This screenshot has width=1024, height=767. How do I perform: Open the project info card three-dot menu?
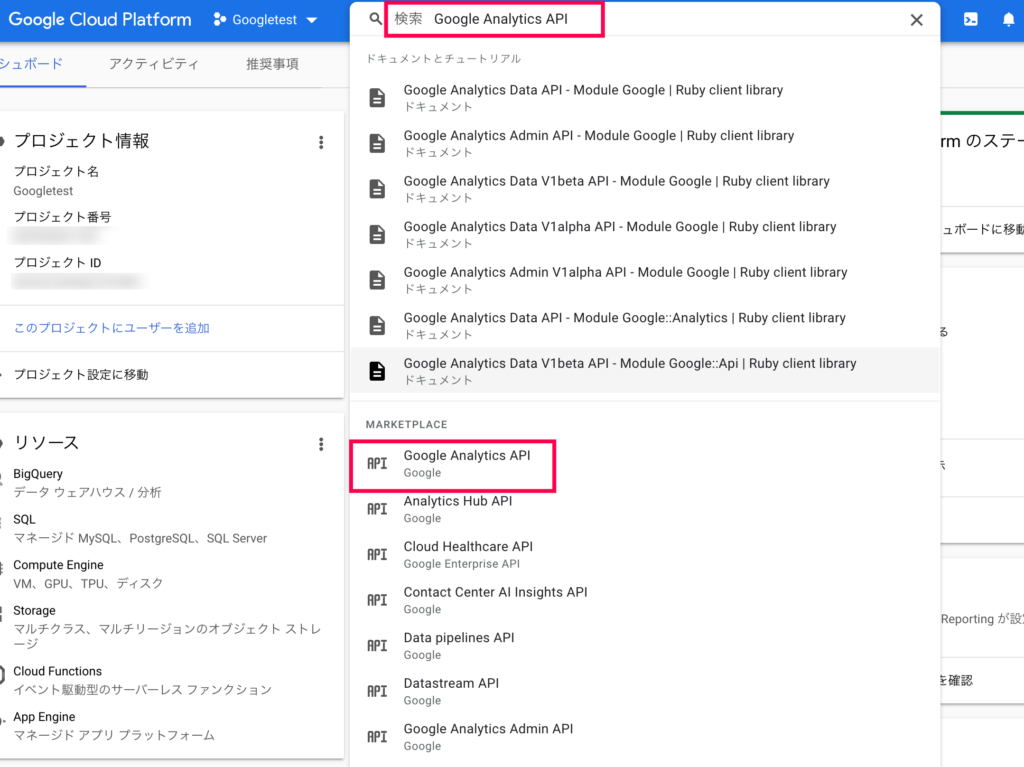pos(321,142)
